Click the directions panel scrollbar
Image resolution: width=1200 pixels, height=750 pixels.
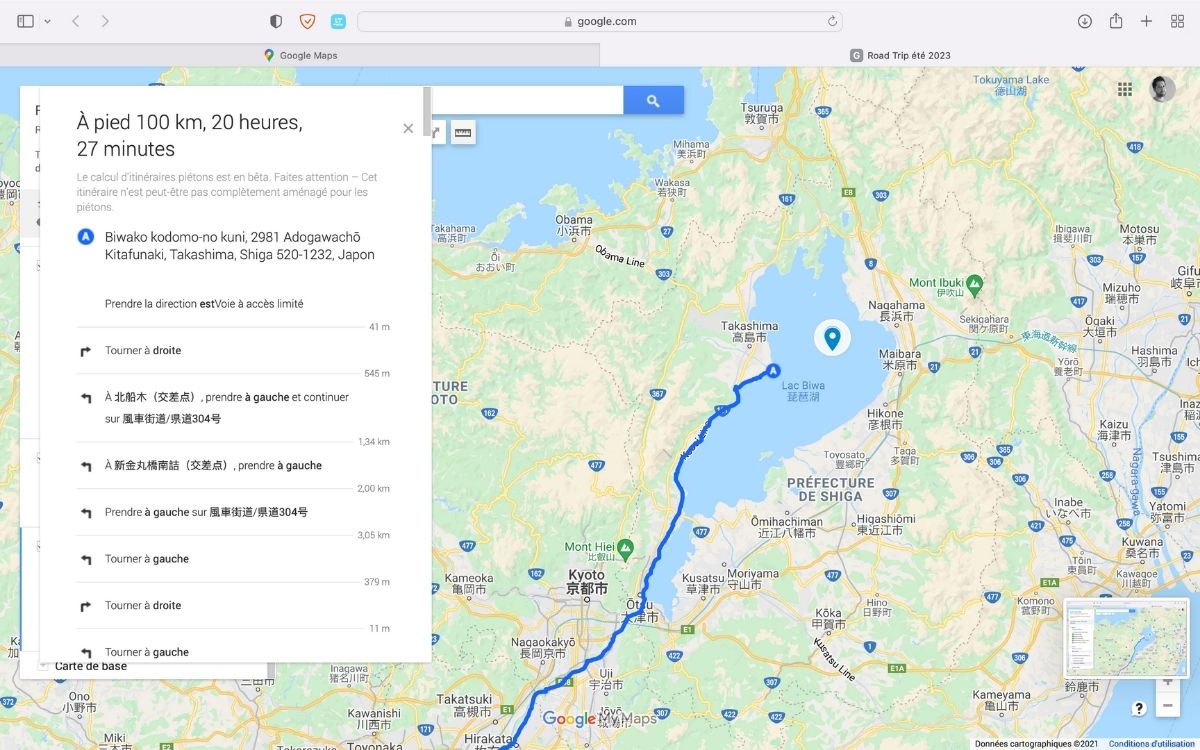[427, 110]
